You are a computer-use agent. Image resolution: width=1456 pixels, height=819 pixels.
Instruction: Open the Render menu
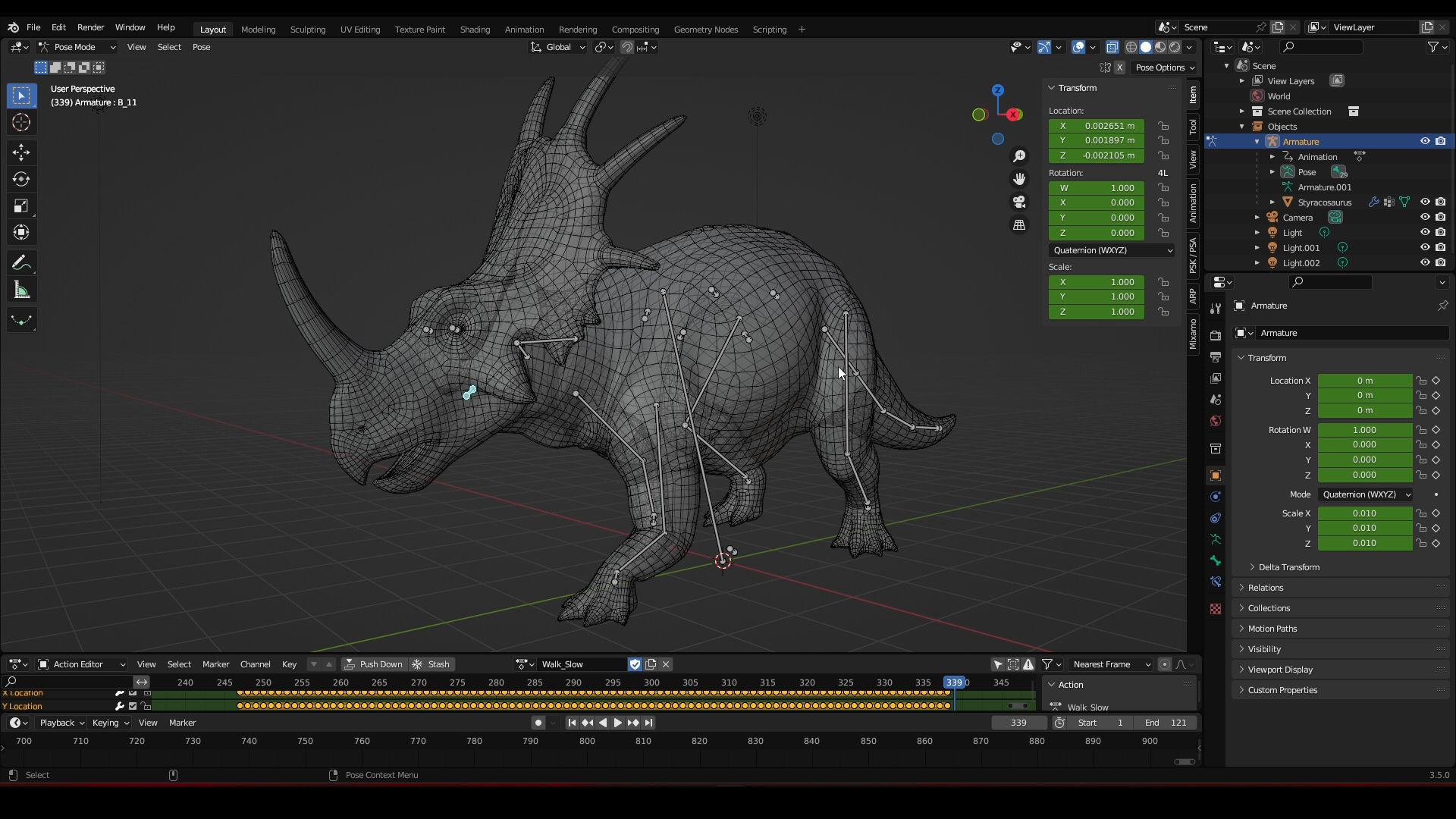point(90,27)
